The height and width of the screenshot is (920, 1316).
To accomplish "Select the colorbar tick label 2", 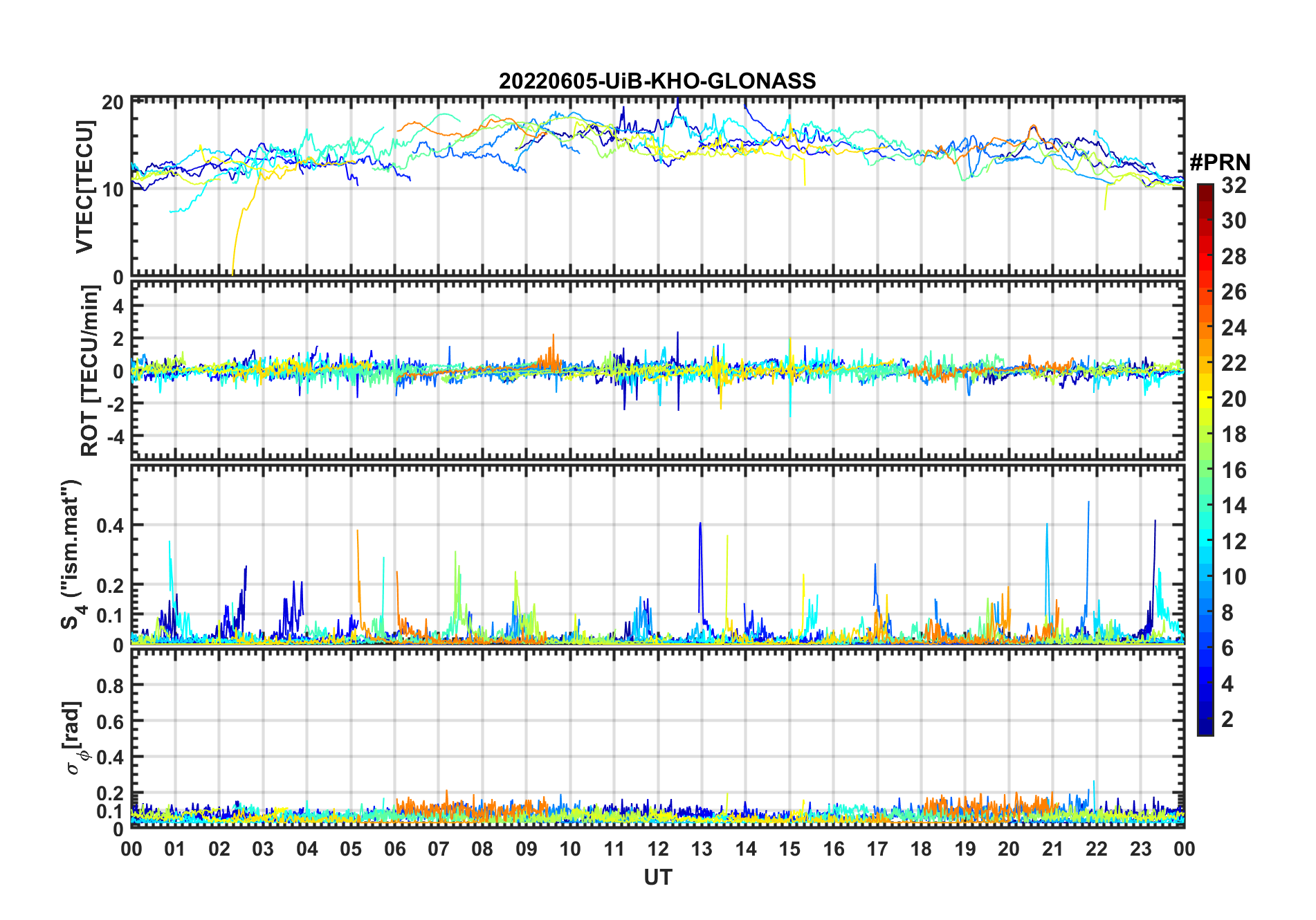I will pyautogui.click(x=1227, y=719).
